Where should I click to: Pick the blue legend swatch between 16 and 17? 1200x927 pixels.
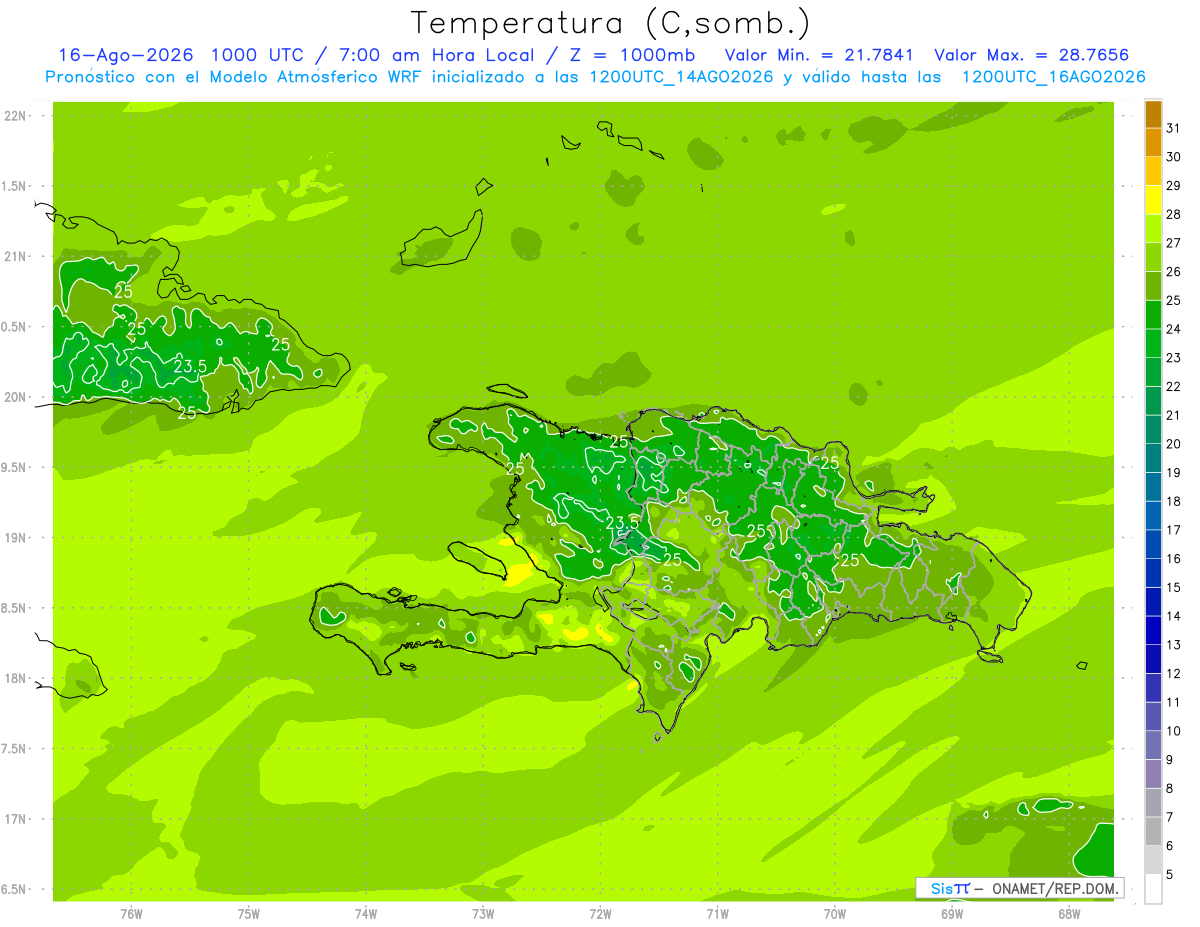(x=1153, y=545)
